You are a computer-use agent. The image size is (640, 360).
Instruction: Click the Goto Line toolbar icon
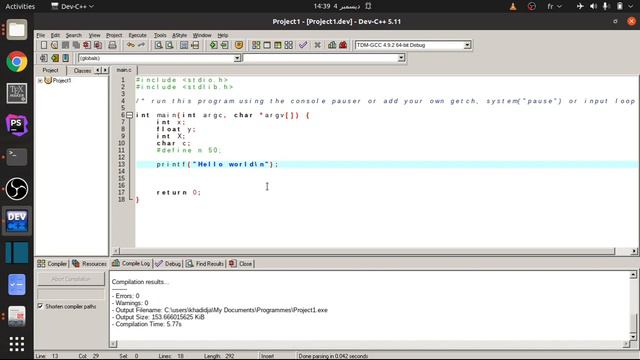point(195,45)
